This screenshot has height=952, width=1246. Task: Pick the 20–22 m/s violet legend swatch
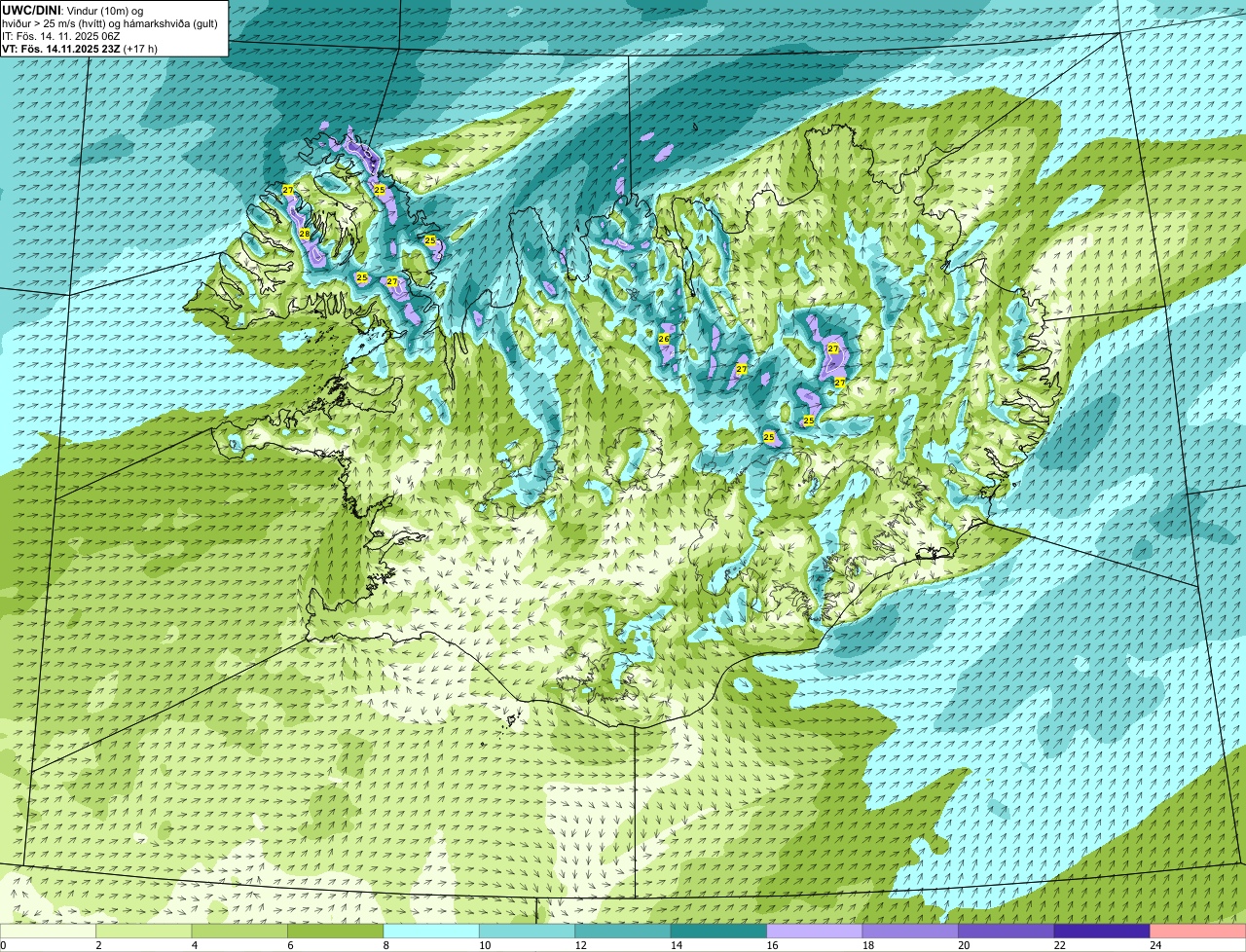pos(1007,931)
